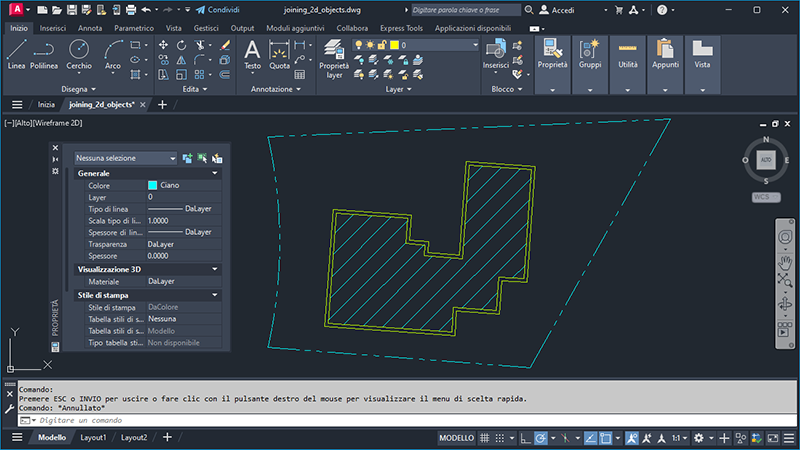
Task: Open the Nessuna selezione dropdown
Action: pyautogui.click(x=125, y=158)
